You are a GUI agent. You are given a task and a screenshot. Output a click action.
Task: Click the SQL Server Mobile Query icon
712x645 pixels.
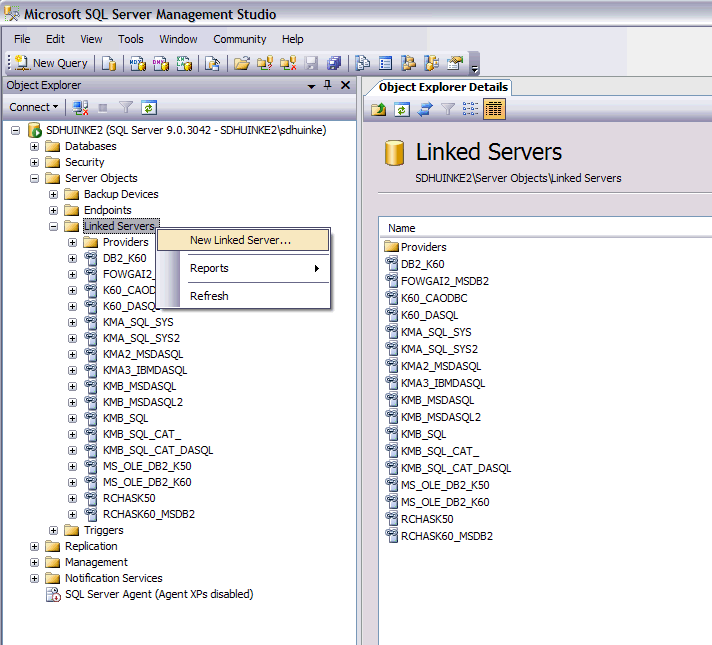click(213, 63)
